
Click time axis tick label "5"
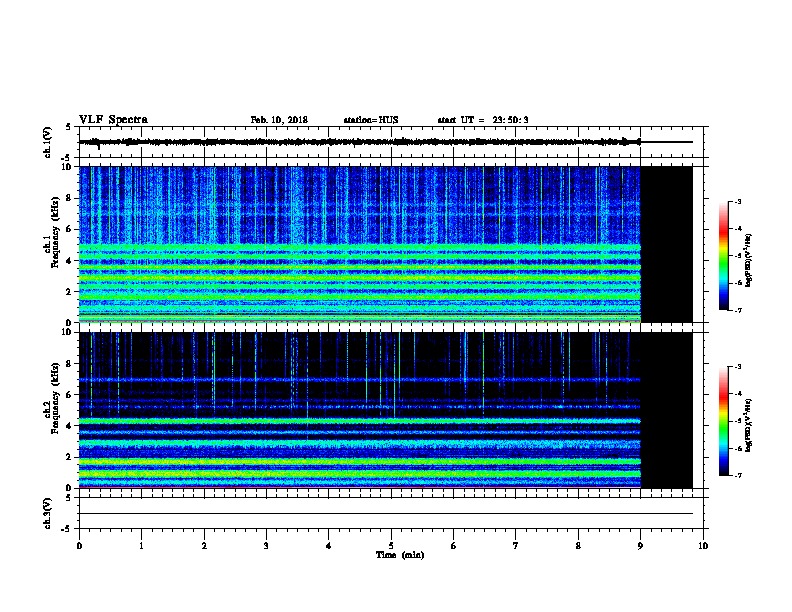click(x=391, y=545)
